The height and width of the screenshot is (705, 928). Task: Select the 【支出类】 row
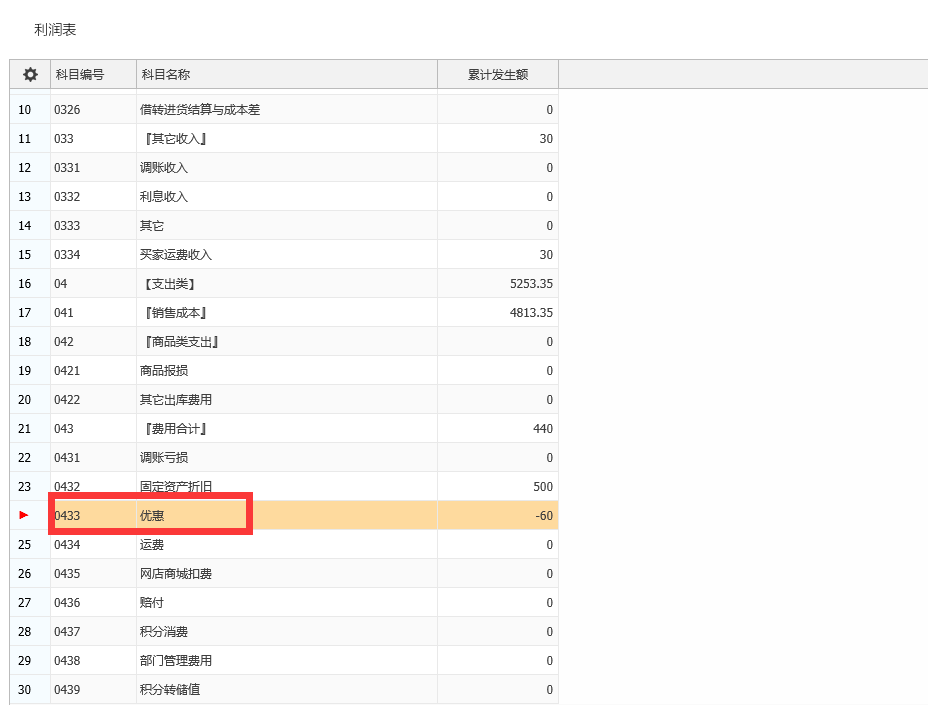click(x=284, y=284)
